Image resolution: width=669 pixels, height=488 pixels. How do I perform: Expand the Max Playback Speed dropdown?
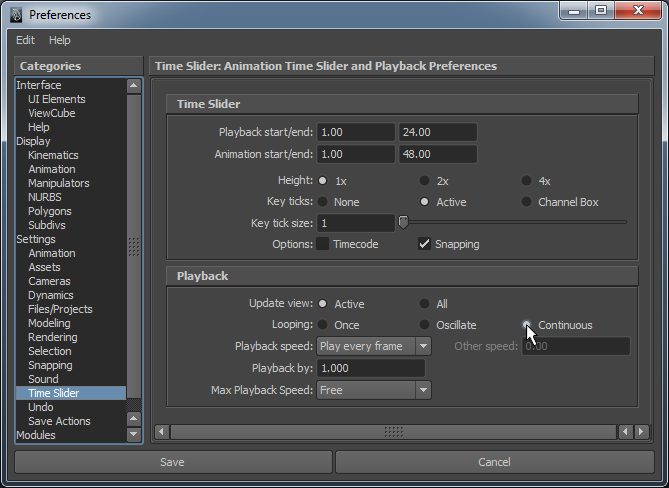click(x=374, y=390)
